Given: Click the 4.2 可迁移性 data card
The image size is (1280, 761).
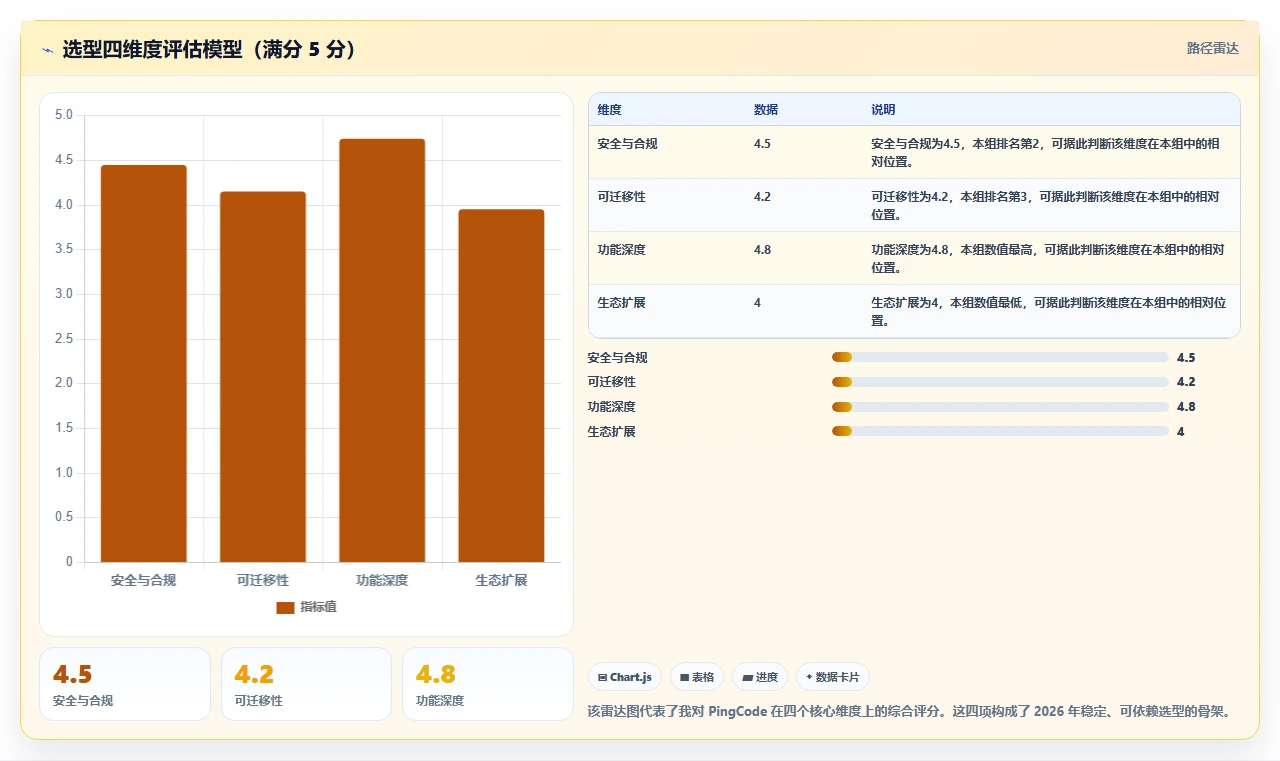Looking at the screenshot, I should (x=306, y=684).
